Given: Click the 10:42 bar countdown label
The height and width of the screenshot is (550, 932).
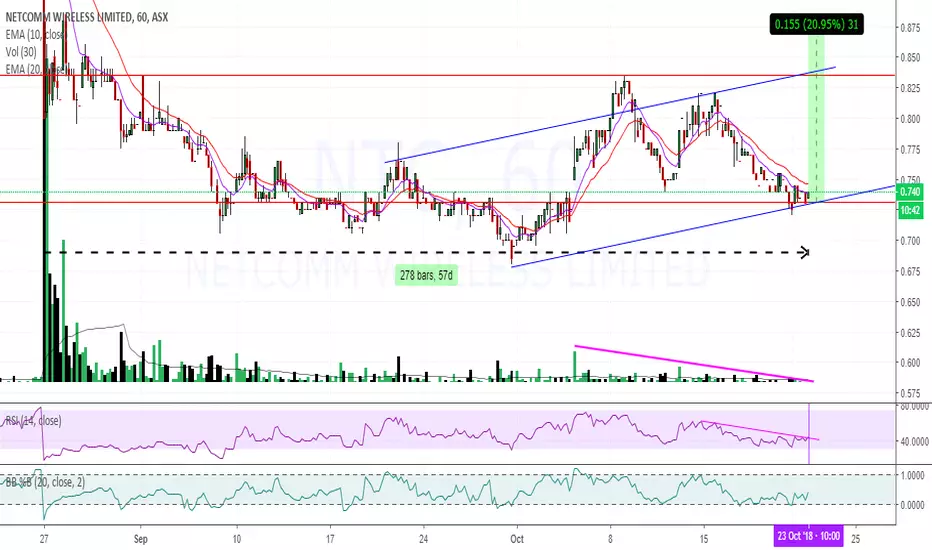Looking at the screenshot, I should point(910,210).
